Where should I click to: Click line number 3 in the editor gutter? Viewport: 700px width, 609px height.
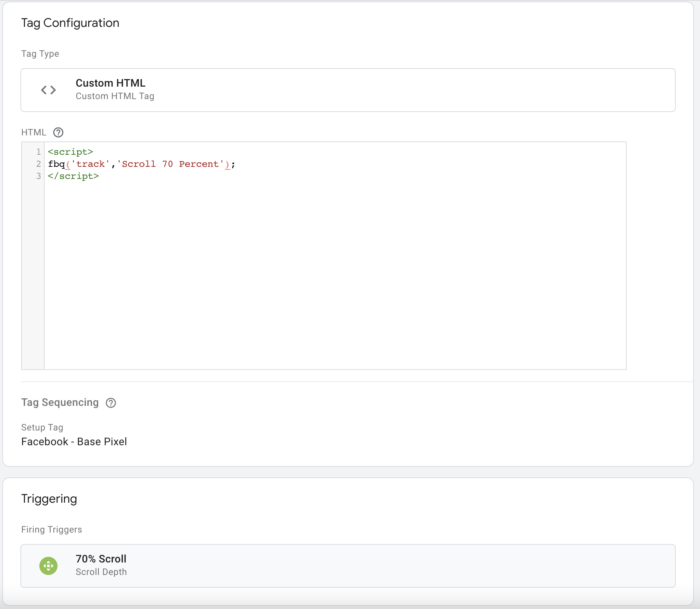(x=38, y=176)
